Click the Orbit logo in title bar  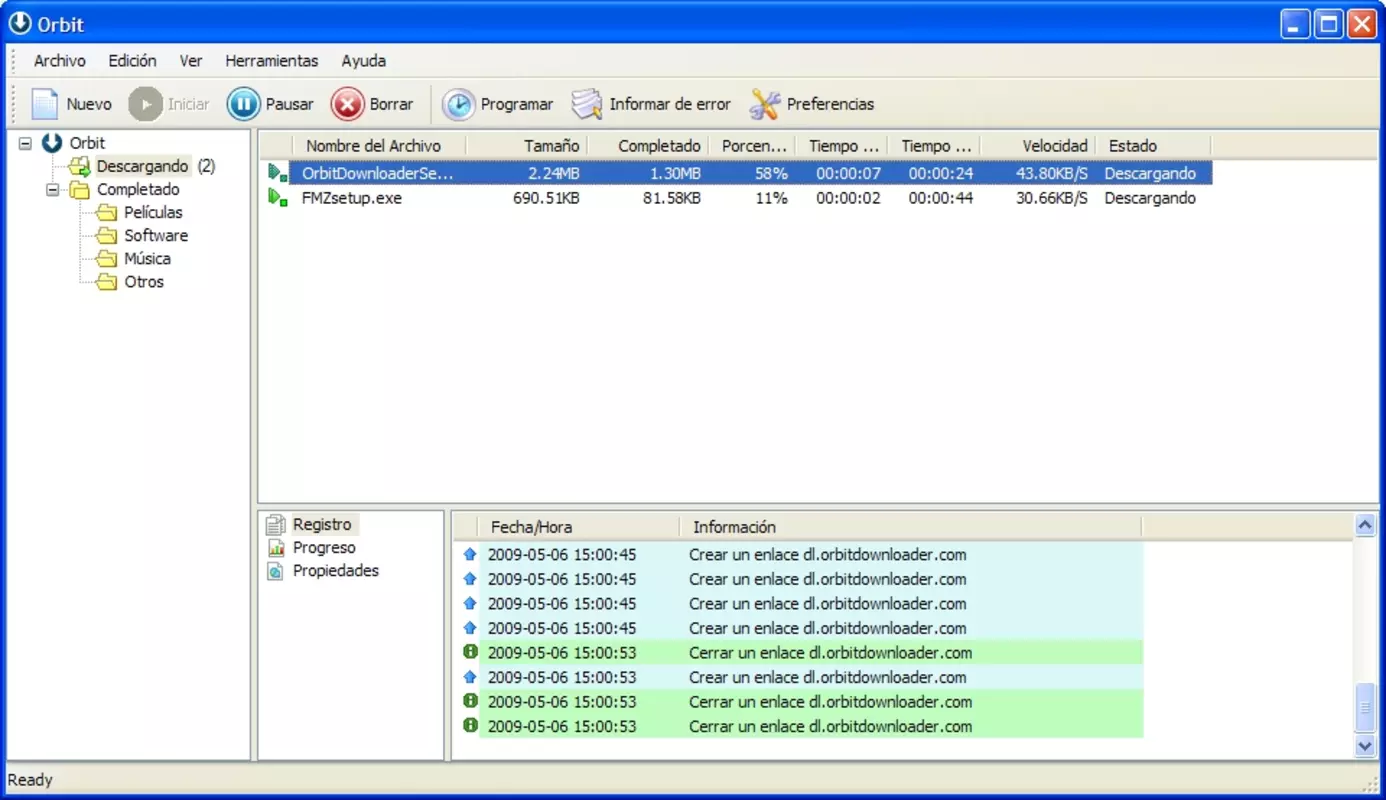[x=20, y=23]
